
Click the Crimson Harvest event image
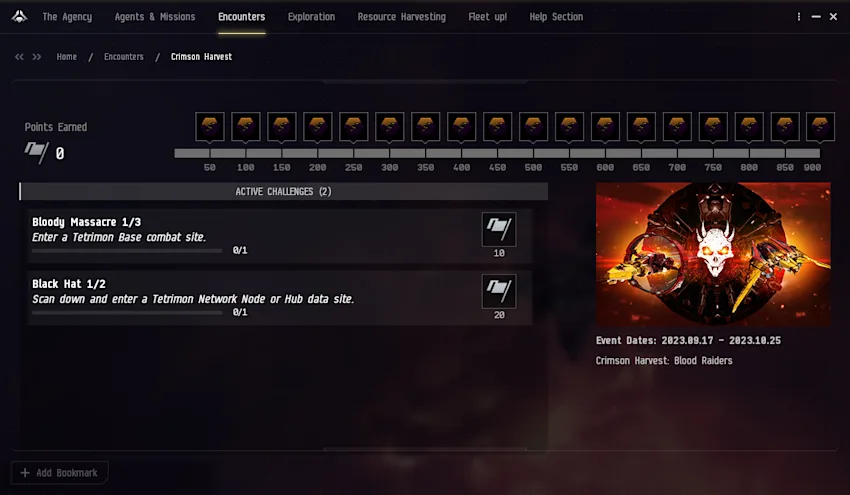[713, 254]
